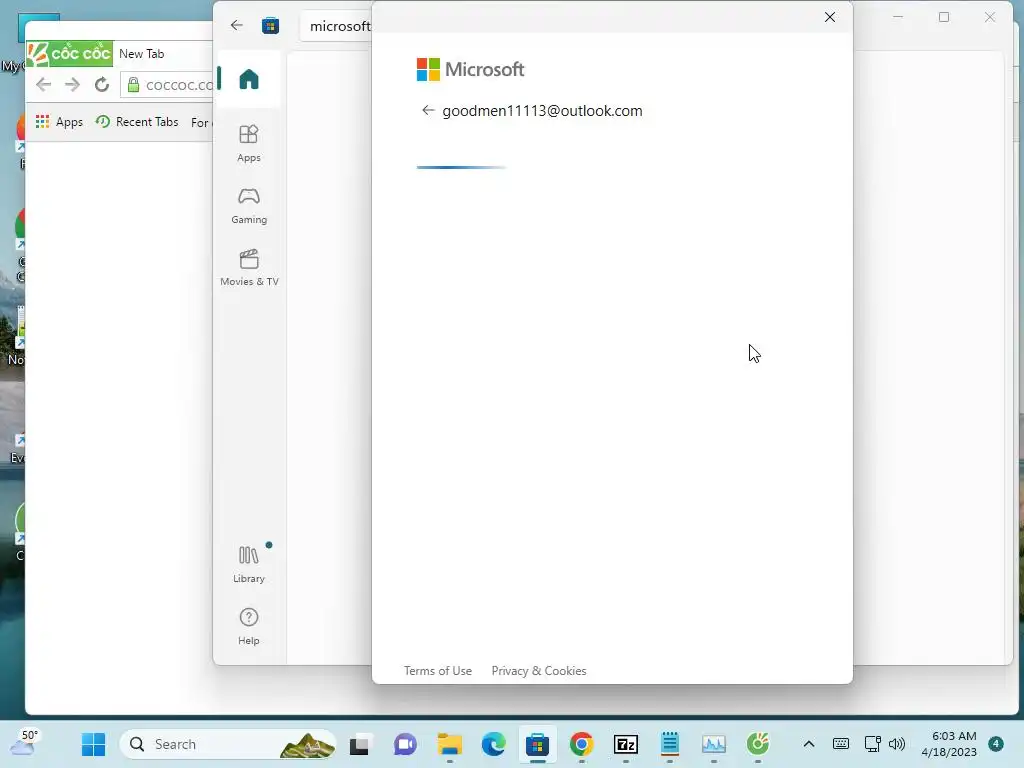Go forward in Cốc Cốc browser
The image size is (1024, 768).
[72, 84]
